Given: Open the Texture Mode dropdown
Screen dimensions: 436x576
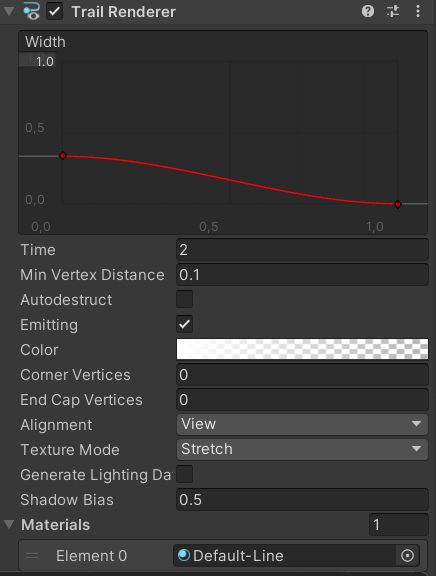Looking at the screenshot, I should coord(302,449).
